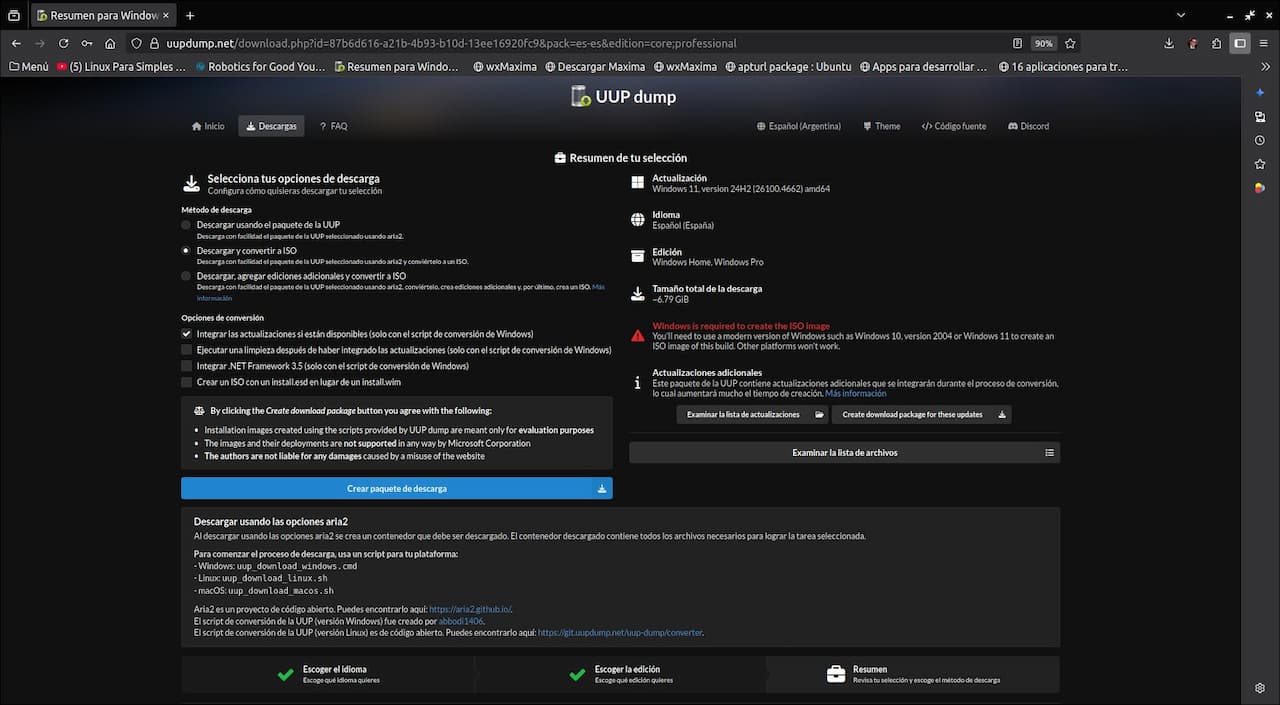Viewport: 1280px width, 705px height.
Task: Select 'Descargar usando el paquete de la UUP'
Action: (186, 226)
